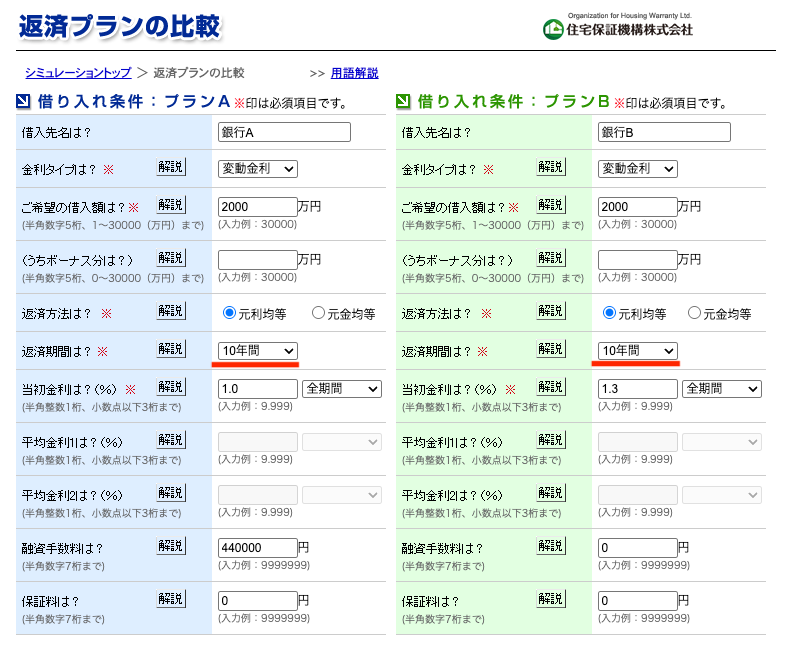
Task: Open Plan A 返済期間 dropdown showing 10年間
Action: (258, 351)
